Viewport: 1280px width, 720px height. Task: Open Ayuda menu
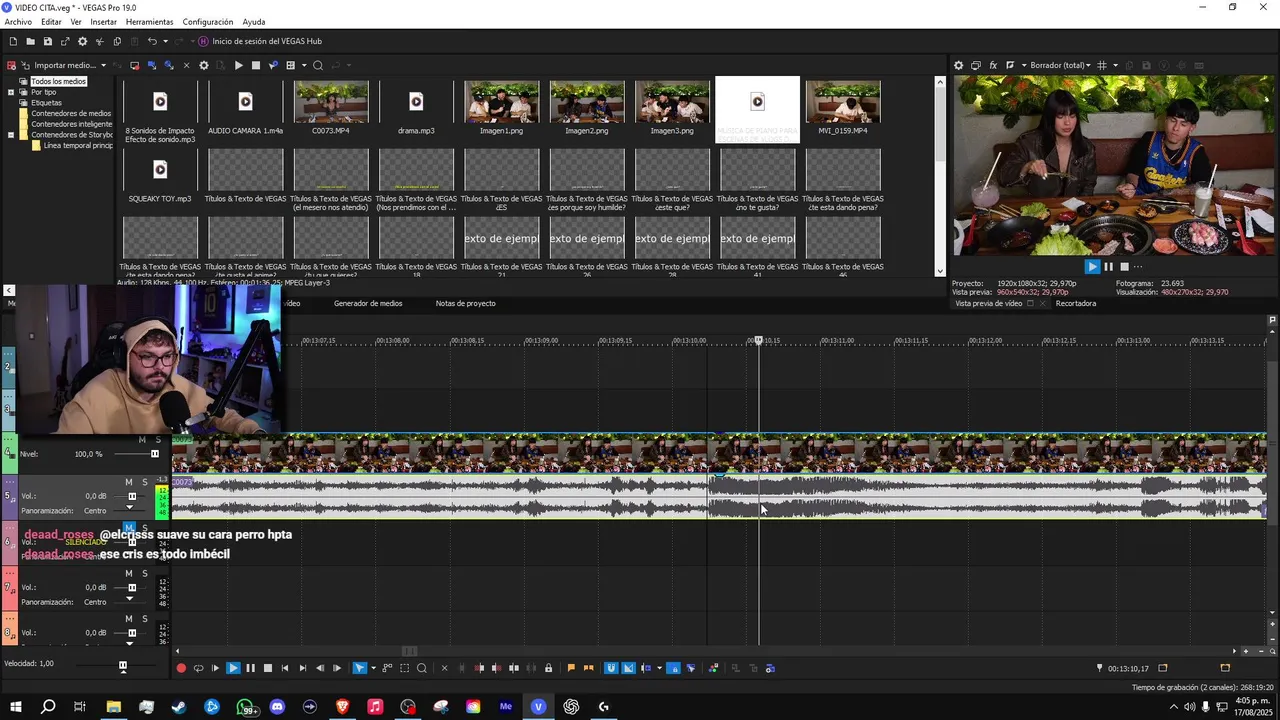coord(254,21)
